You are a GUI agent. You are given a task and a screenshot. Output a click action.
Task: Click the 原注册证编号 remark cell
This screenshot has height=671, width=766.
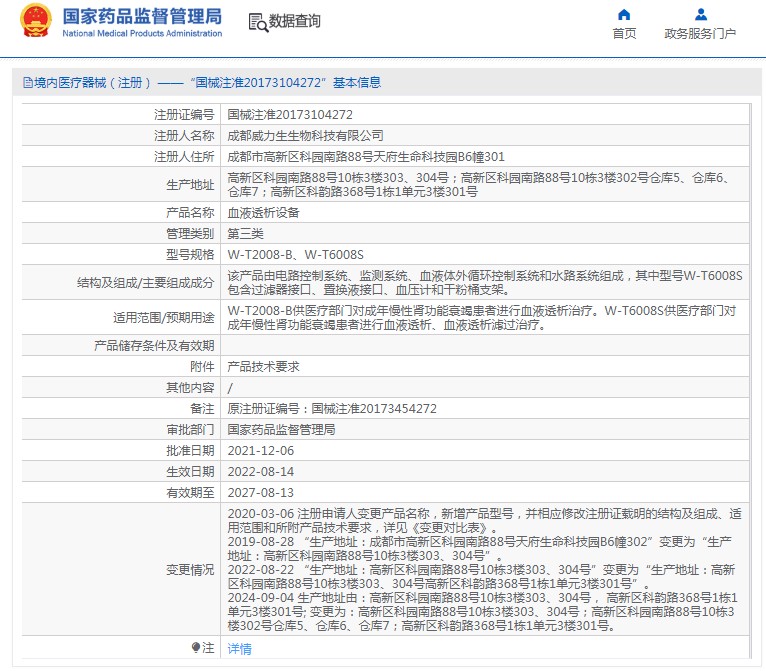click(332, 408)
